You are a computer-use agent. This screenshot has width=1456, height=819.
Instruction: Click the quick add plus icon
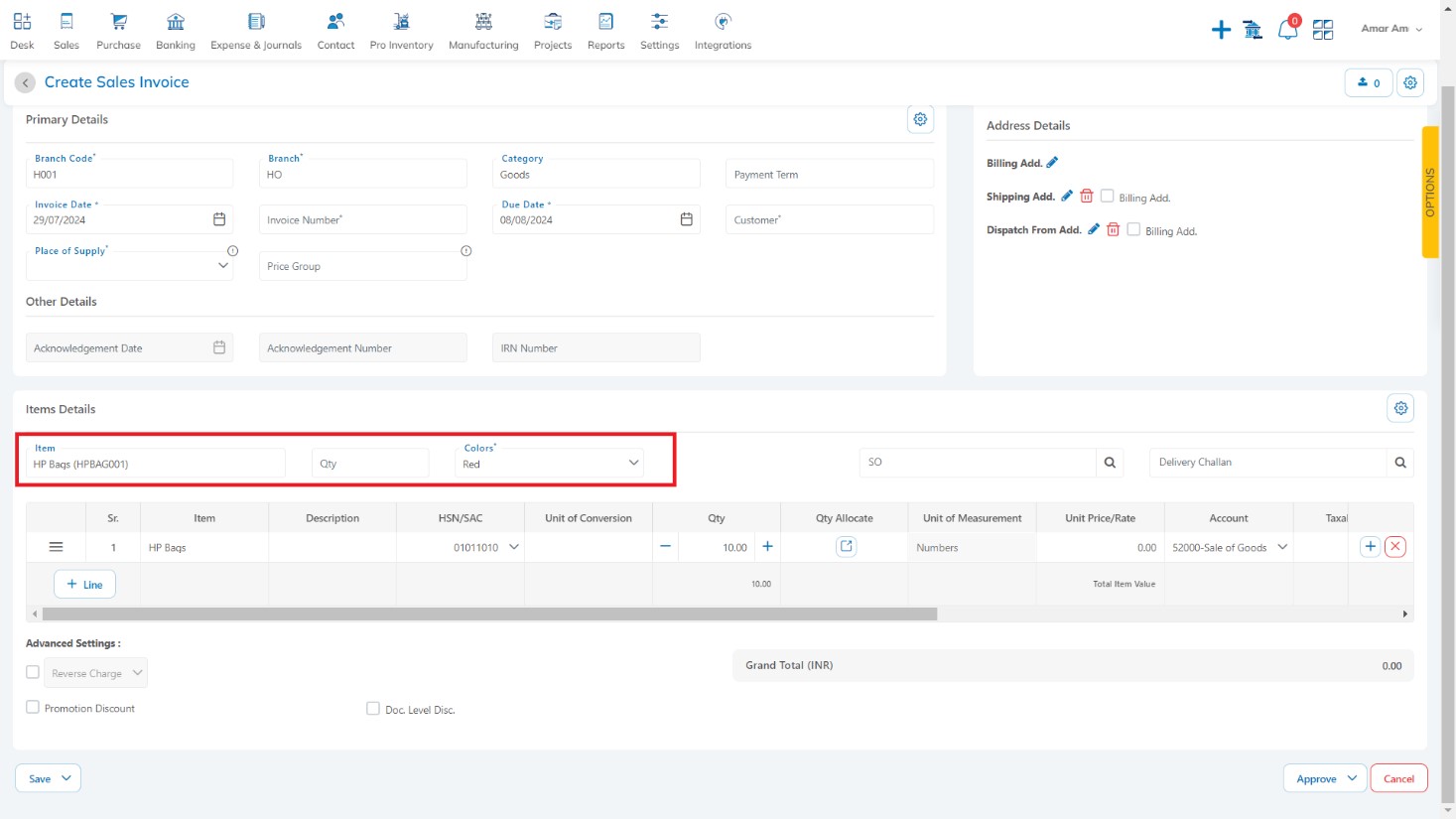point(1221,30)
